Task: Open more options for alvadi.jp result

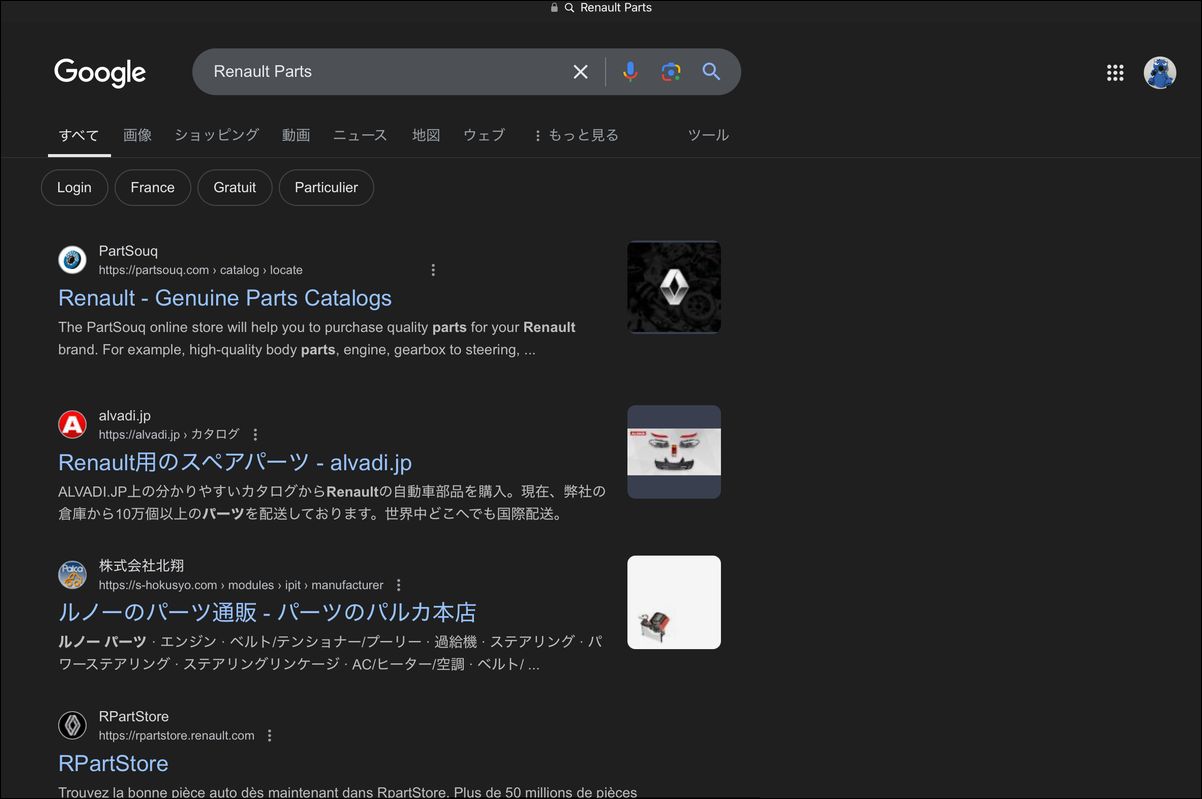Action: [x=255, y=435]
